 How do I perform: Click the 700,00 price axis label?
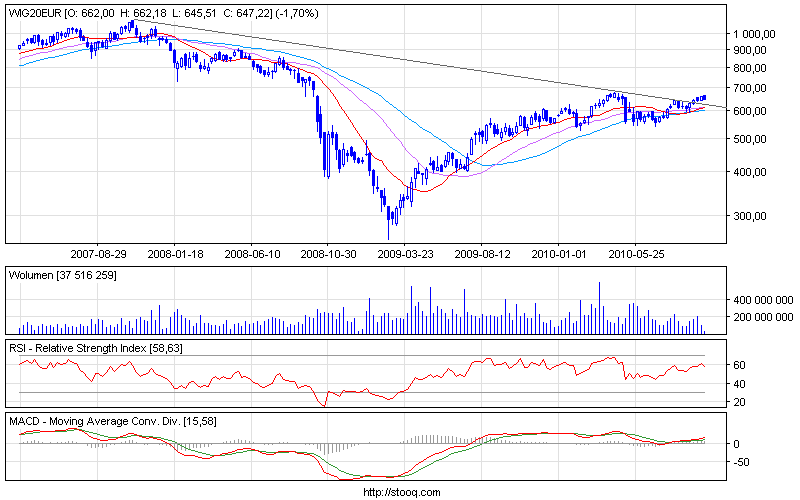750,88
